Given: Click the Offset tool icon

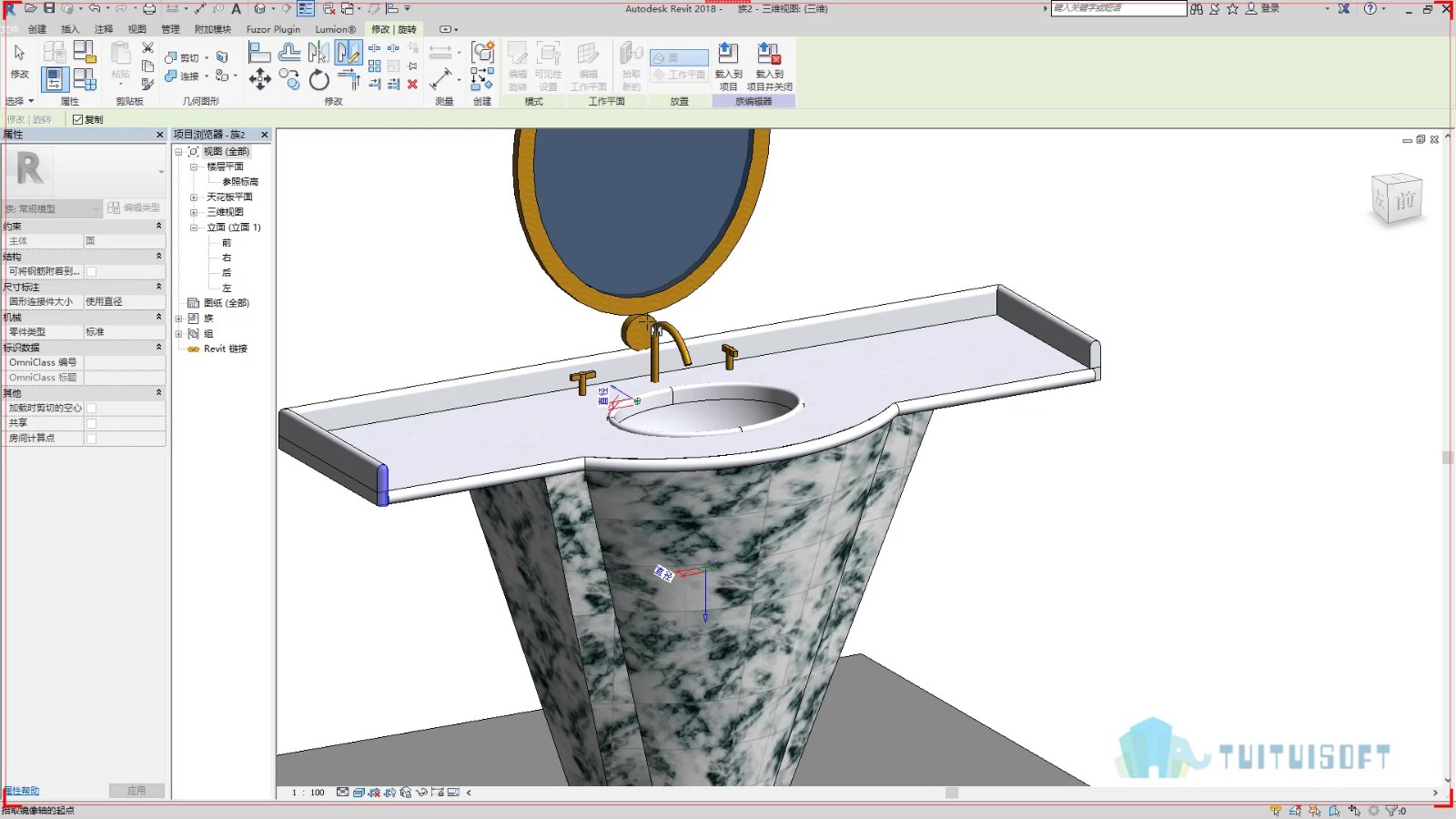Looking at the screenshot, I should click(x=289, y=52).
